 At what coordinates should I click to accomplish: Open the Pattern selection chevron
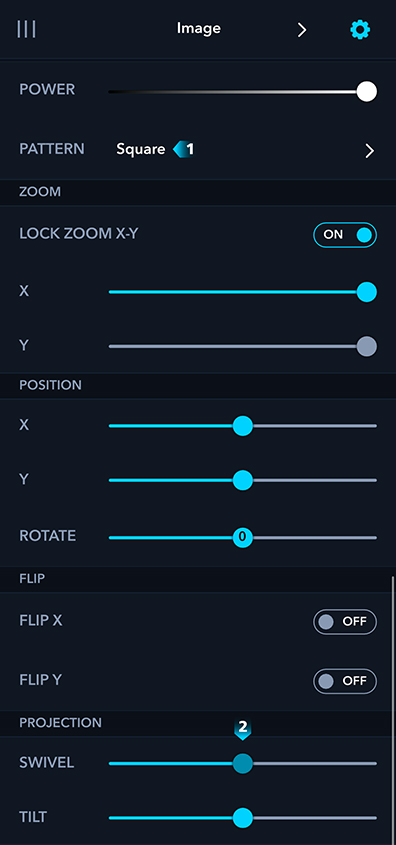pyautogui.click(x=370, y=151)
